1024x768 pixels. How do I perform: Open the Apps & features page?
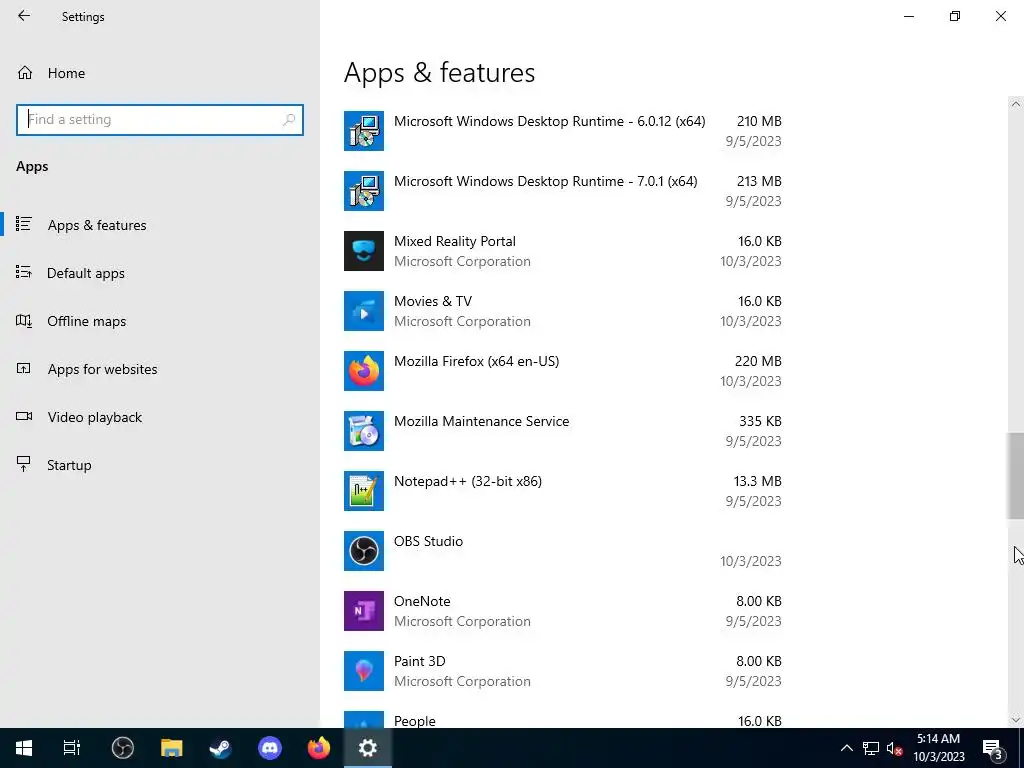point(97,225)
